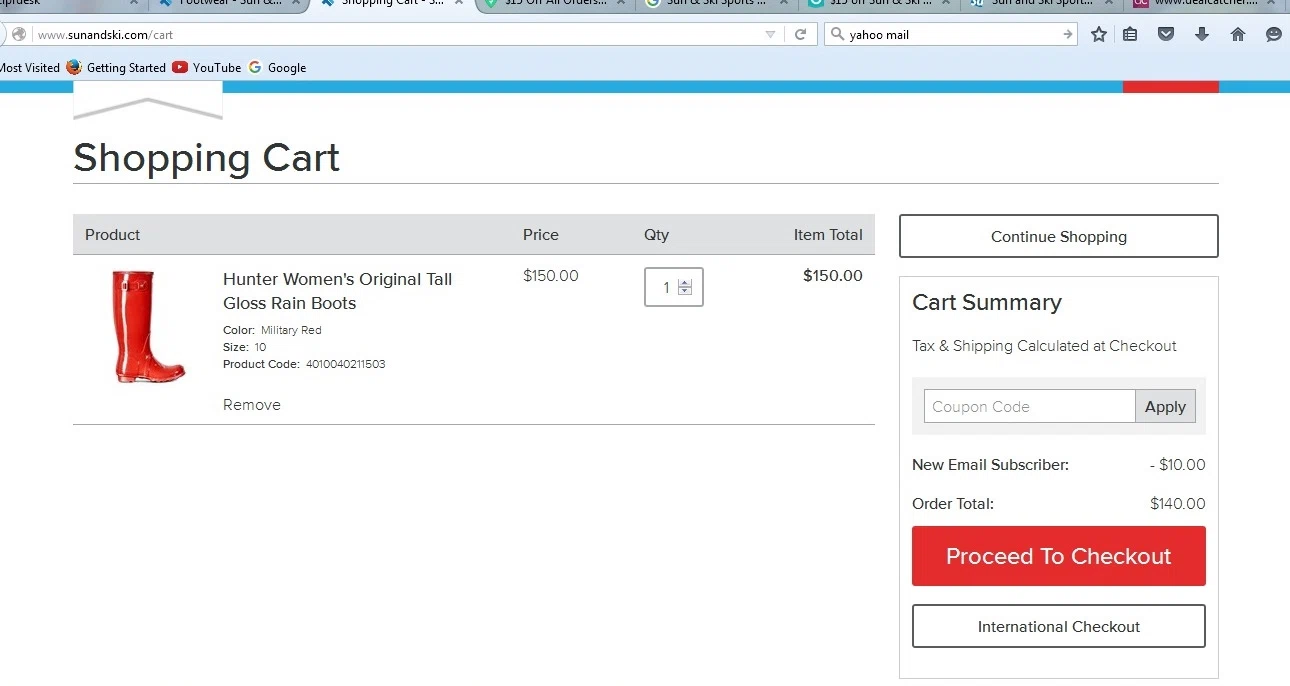Image resolution: width=1290 pixels, height=686 pixels.
Task: Click the Military Red color value
Action: 291,330
